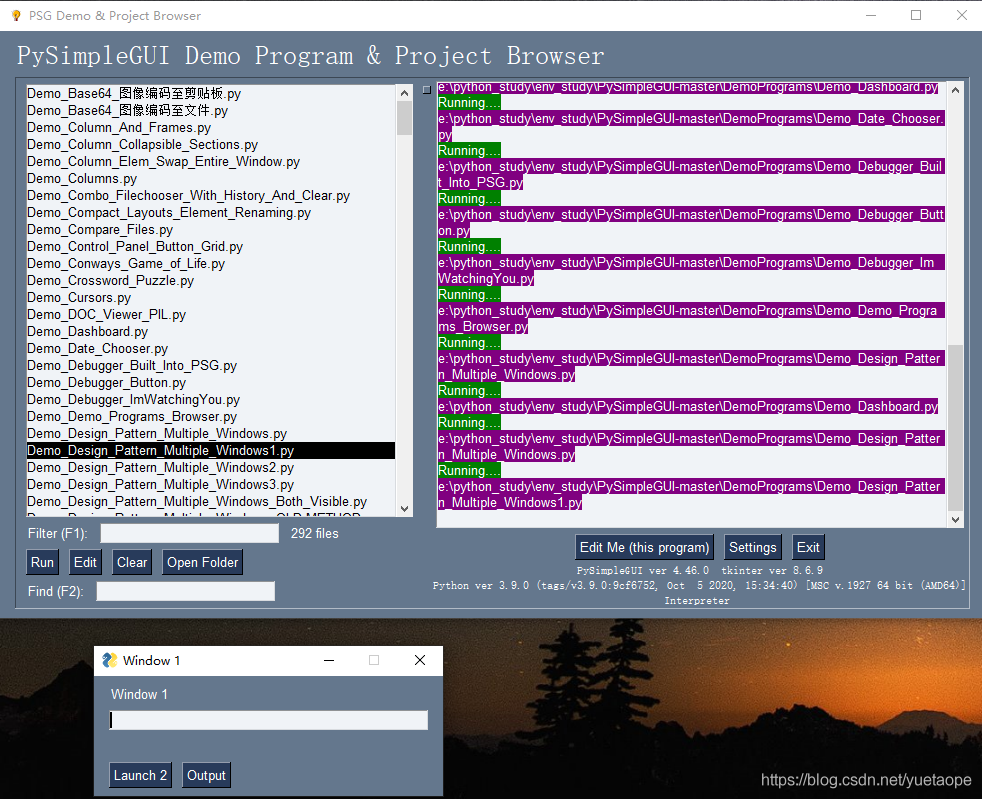
Task: Click output pane scrollbar up arrow
Action: tap(956, 90)
